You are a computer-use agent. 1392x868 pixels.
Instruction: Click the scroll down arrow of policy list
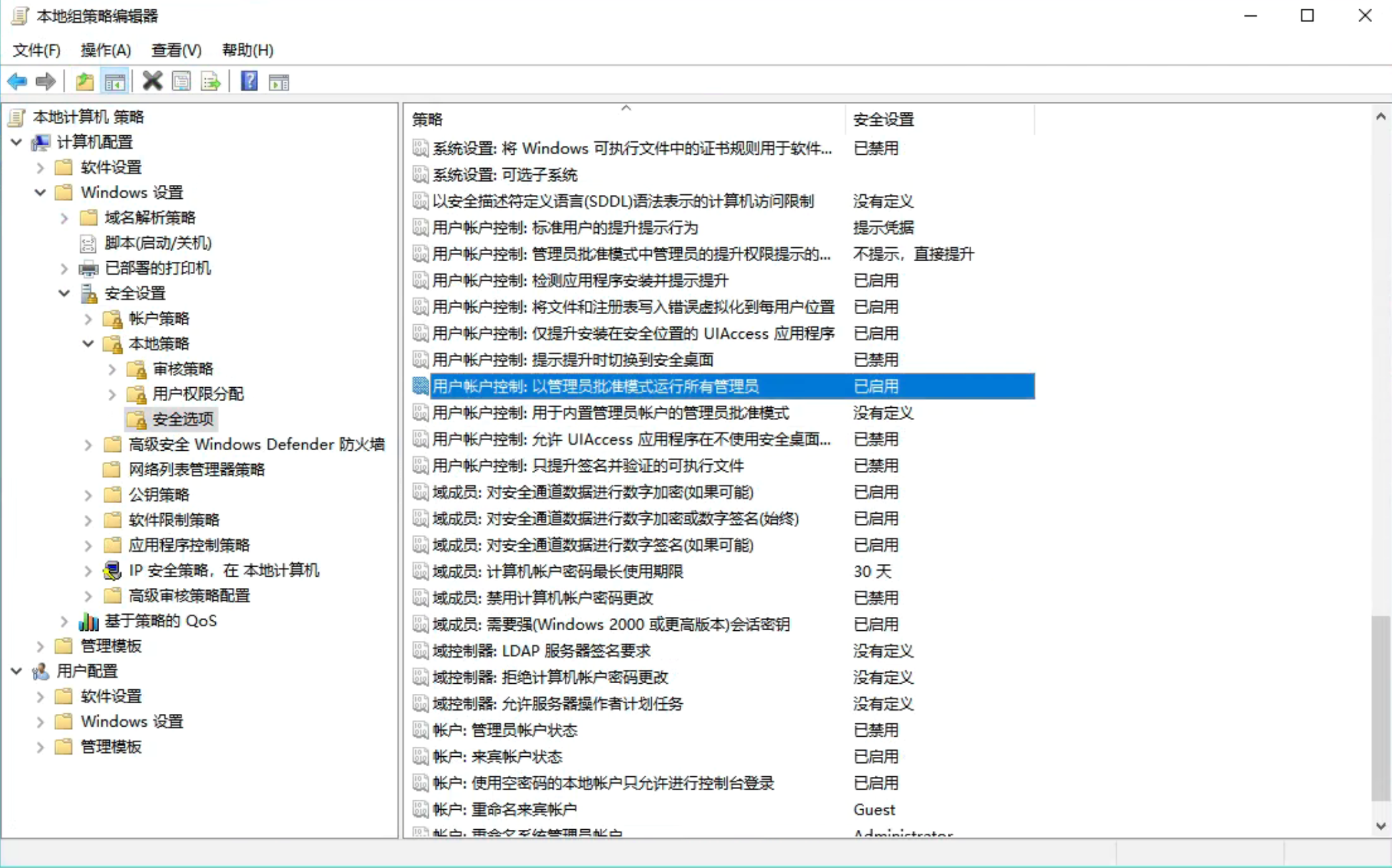click(1381, 826)
